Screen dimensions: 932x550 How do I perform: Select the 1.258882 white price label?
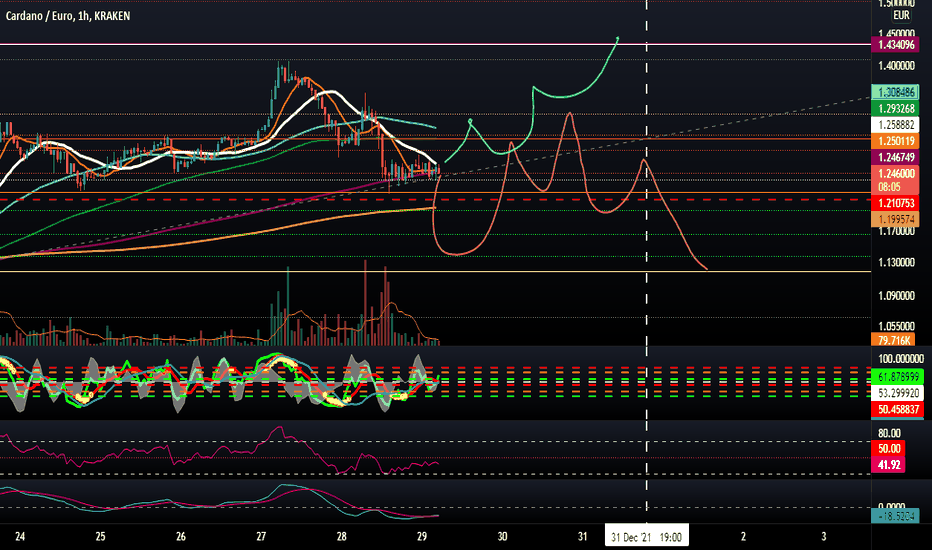(896, 125)
